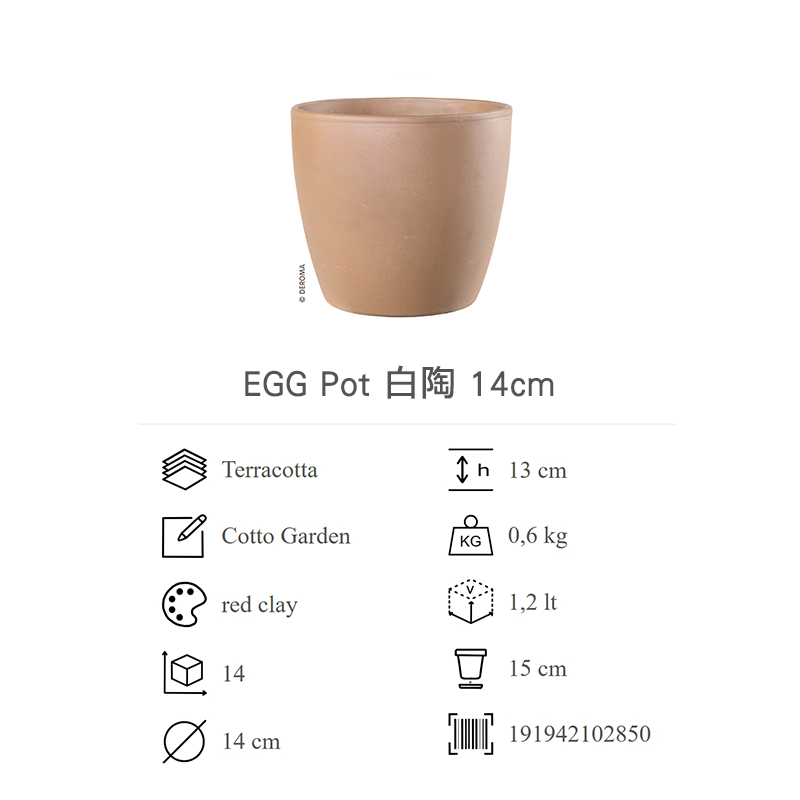Select the terracotta pot product image
This screenshot has height=800, width=800.
(401, 207)
